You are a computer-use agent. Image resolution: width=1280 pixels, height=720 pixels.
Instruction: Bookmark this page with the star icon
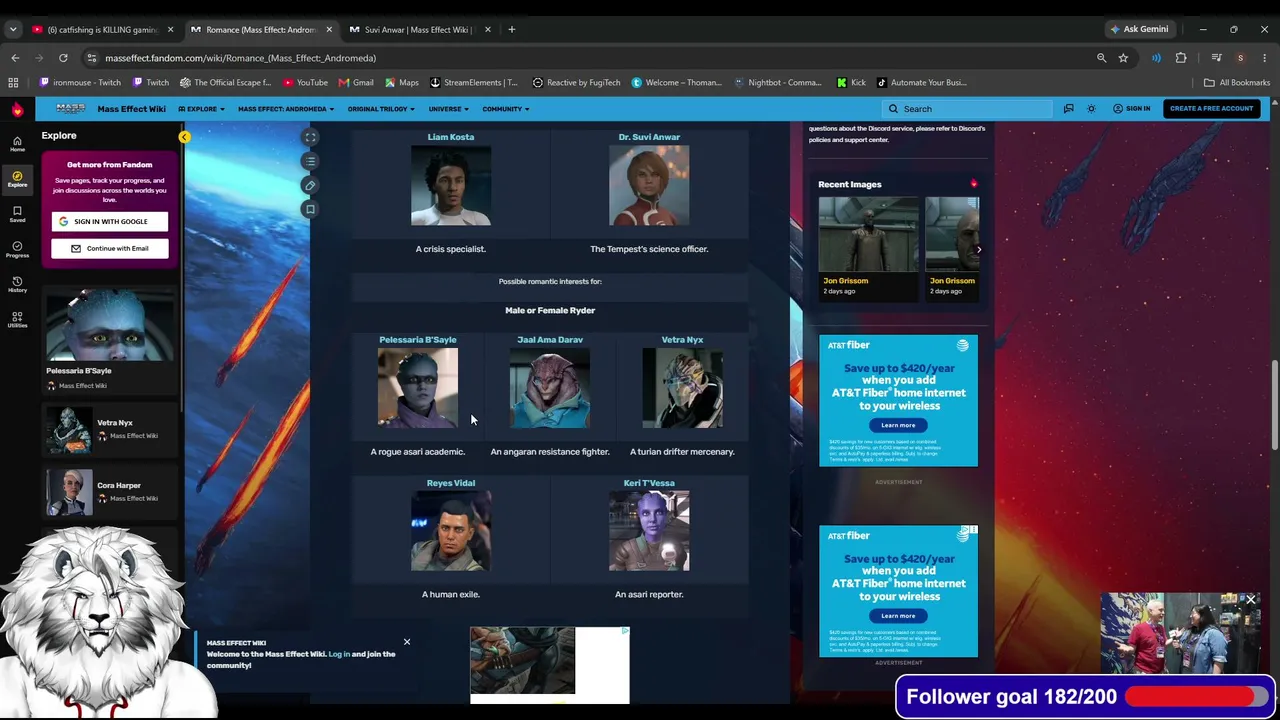[1123, 58]
